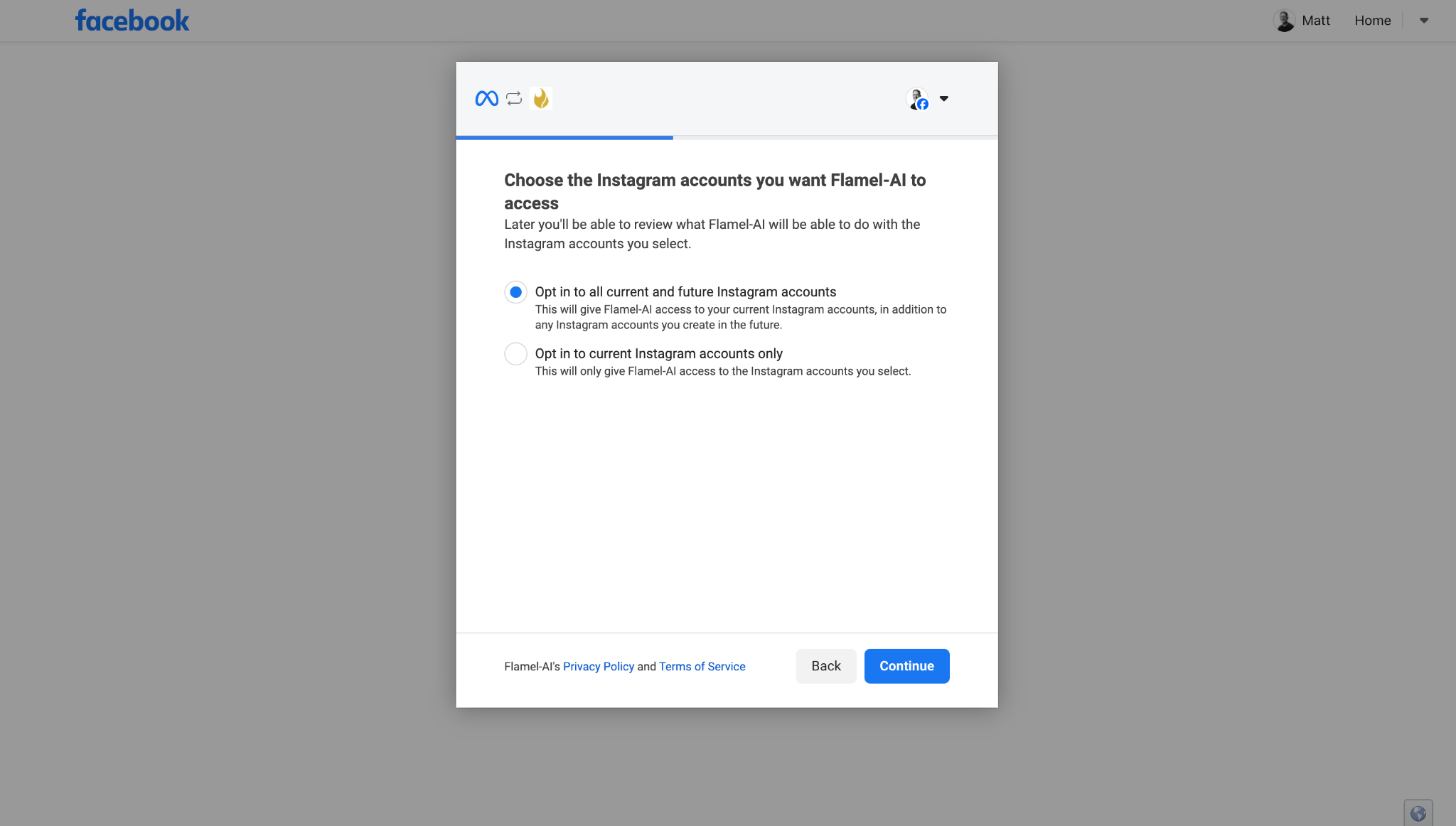The image size is (1456, 826).
Task: Click the user avatar in dialog header
Action: click(x=918, y=99)
